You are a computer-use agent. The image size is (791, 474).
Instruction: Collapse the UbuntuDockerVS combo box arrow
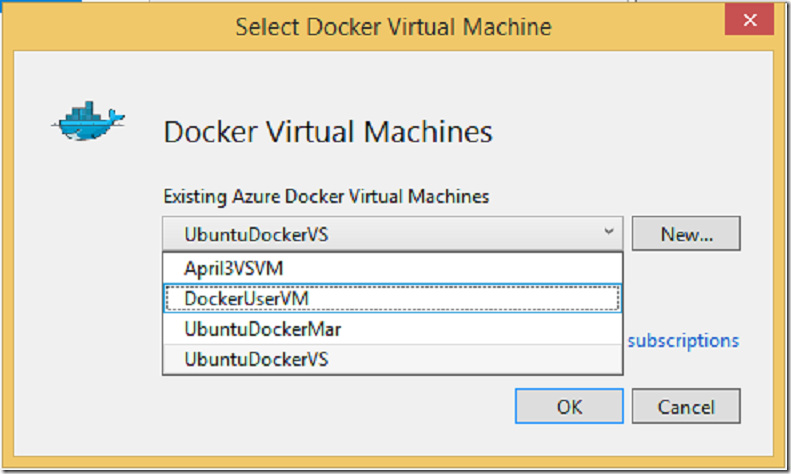[x=608, y=232]
